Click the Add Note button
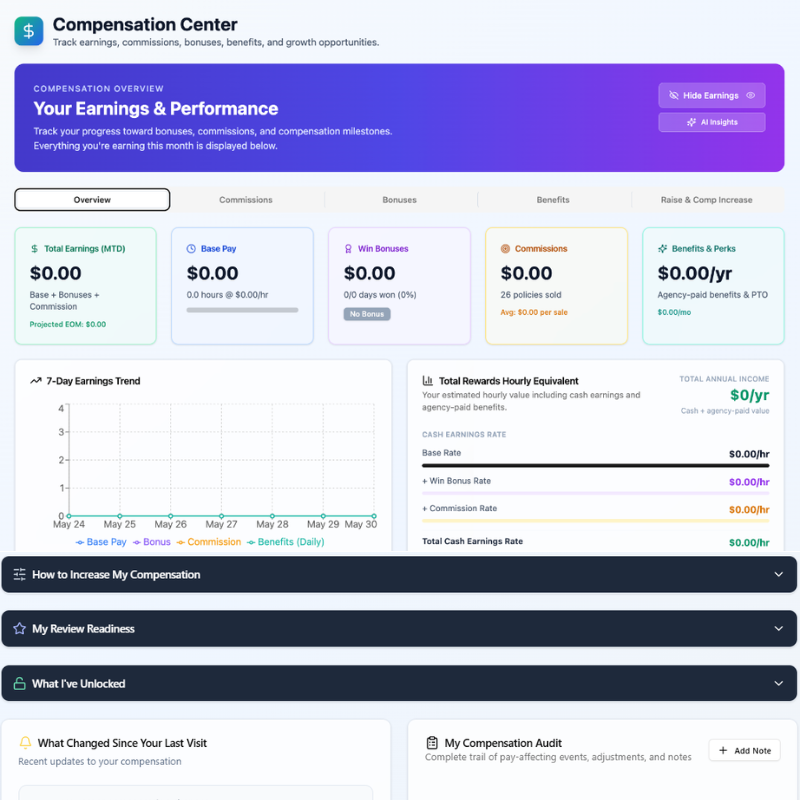 [x=744, y=750]
